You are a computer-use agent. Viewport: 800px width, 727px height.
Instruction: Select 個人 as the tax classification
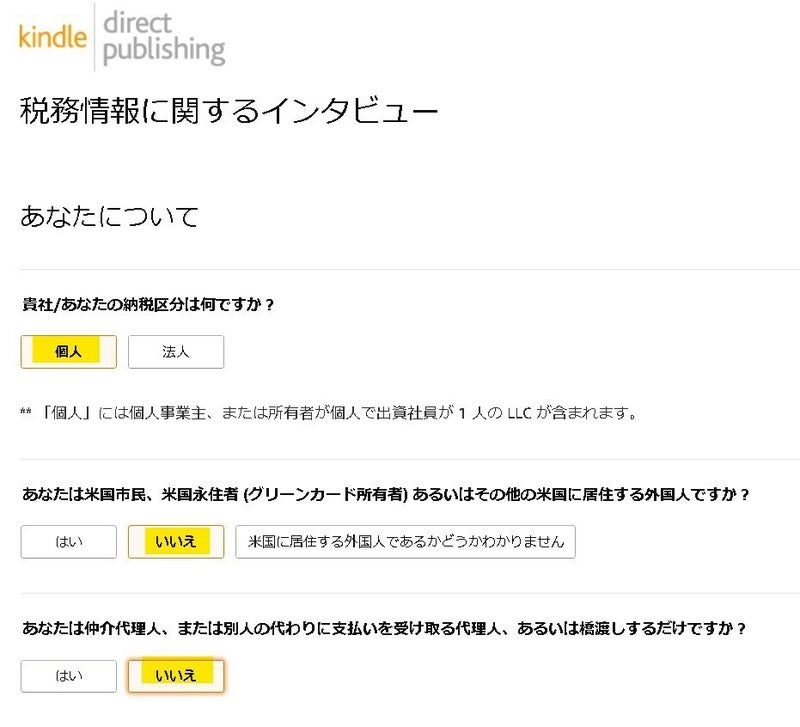pyautogui.click(x=68, y=352)
